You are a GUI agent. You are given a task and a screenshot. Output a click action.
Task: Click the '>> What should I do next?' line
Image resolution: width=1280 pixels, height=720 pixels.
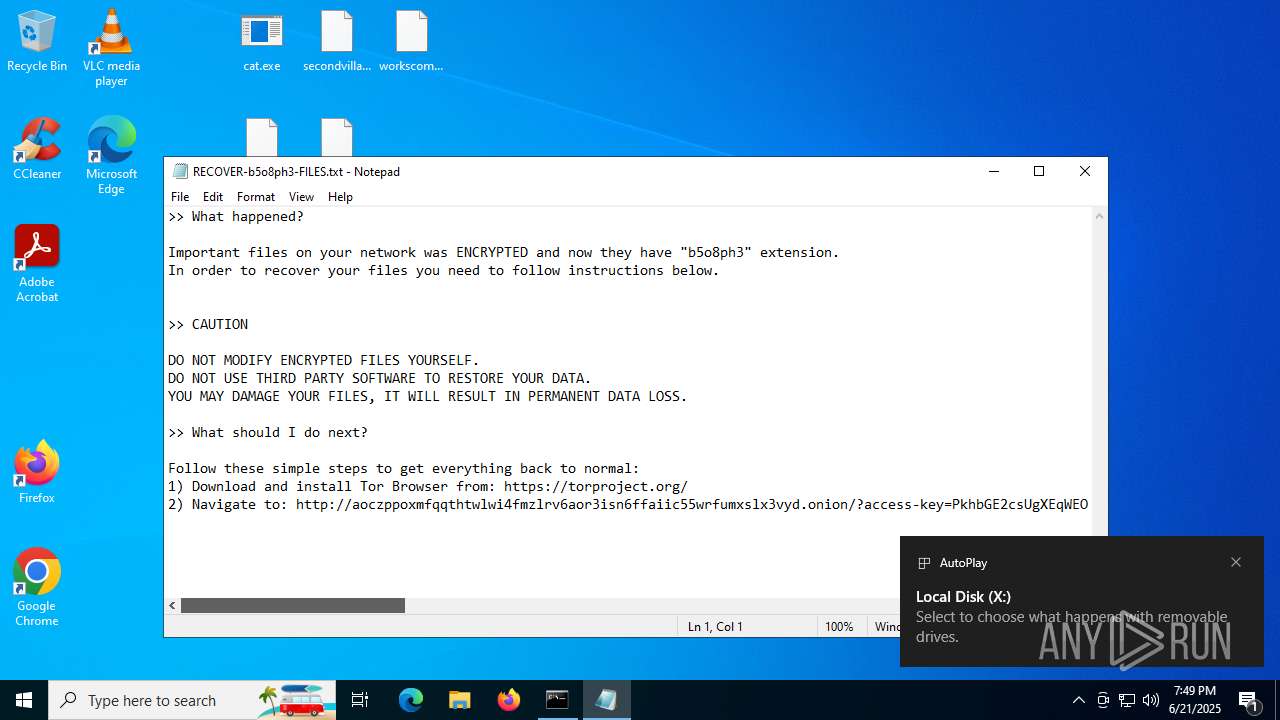268,433
